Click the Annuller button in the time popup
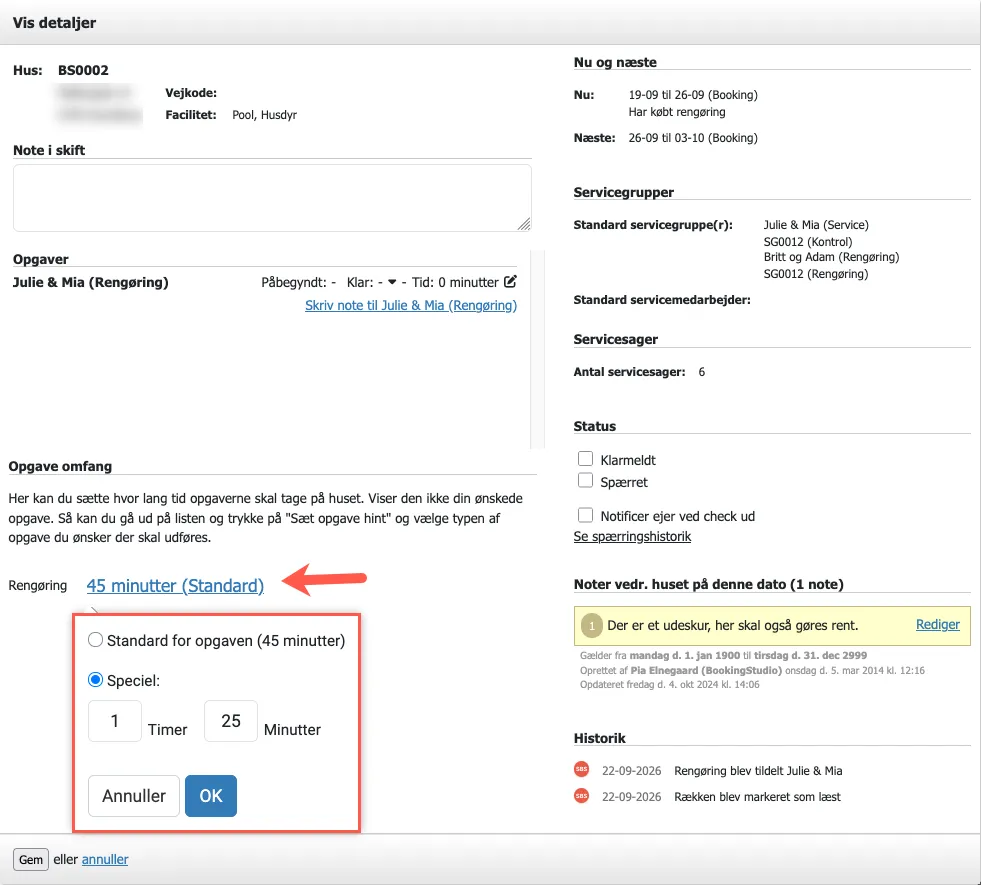 click(x=134, y=796)
